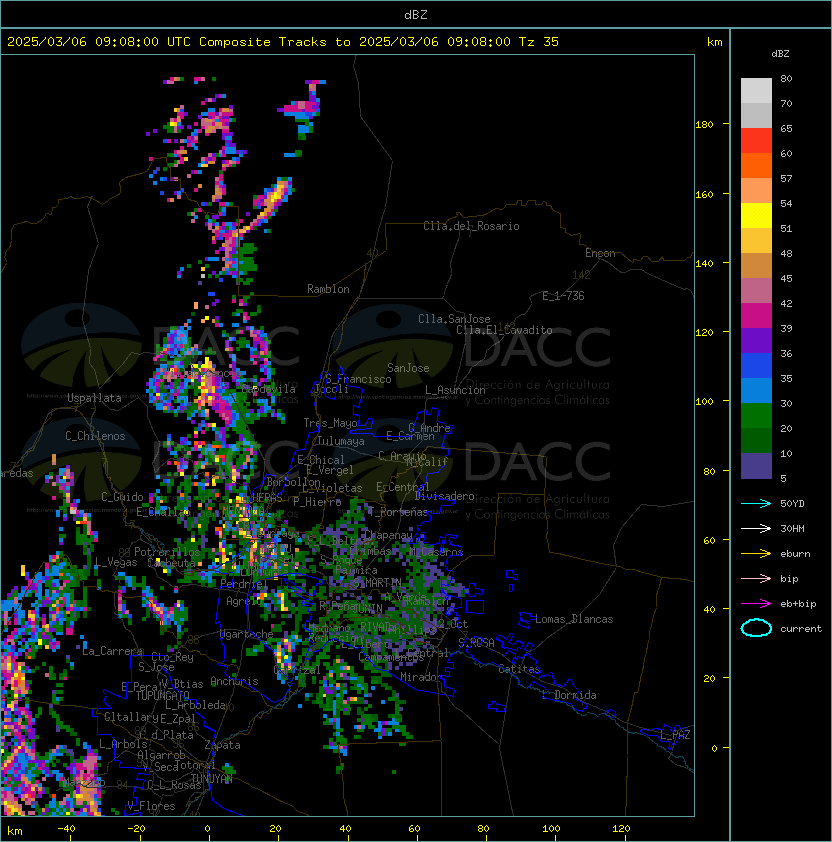The width and height of the screenshot is (832, 842).
Task: Click the 'TUNUYAN' place label
Action: coord(212,779)
